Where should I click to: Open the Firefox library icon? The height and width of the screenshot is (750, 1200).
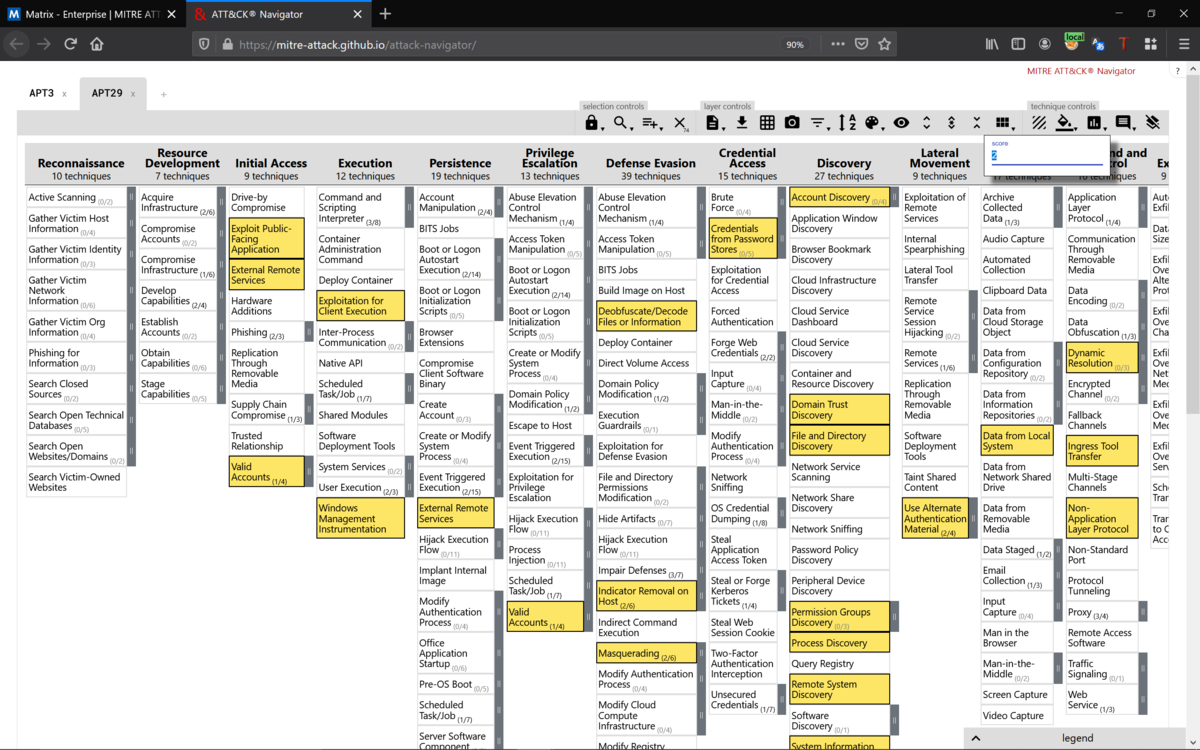pos(992,44)
